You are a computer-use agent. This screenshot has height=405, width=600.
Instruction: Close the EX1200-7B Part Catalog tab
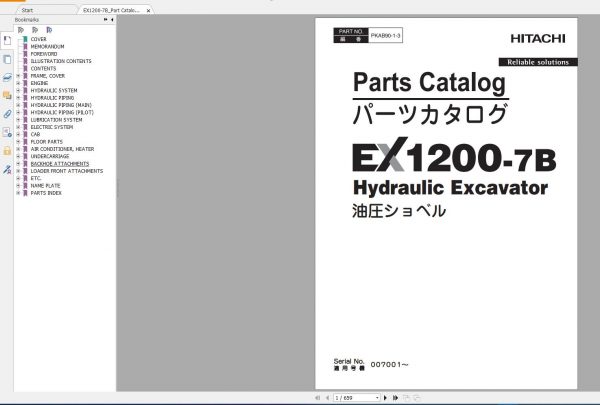[148, 11]
